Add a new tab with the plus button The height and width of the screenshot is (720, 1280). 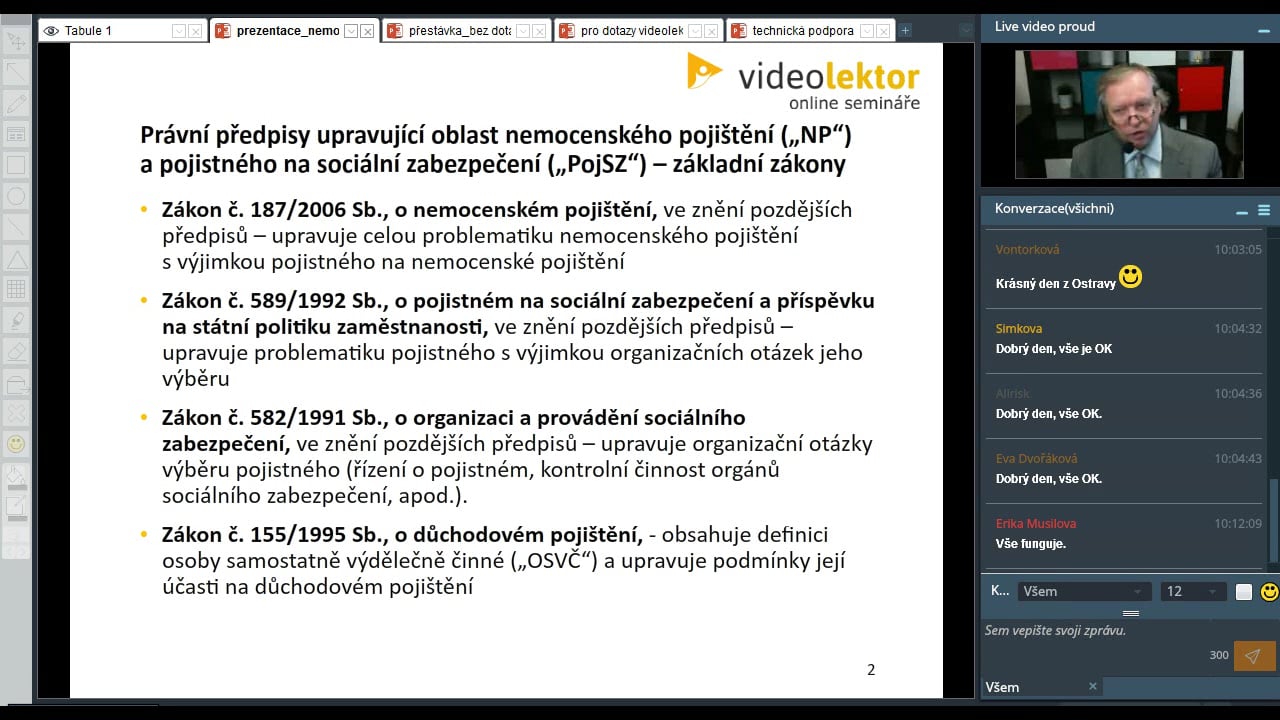click(905, 31)
